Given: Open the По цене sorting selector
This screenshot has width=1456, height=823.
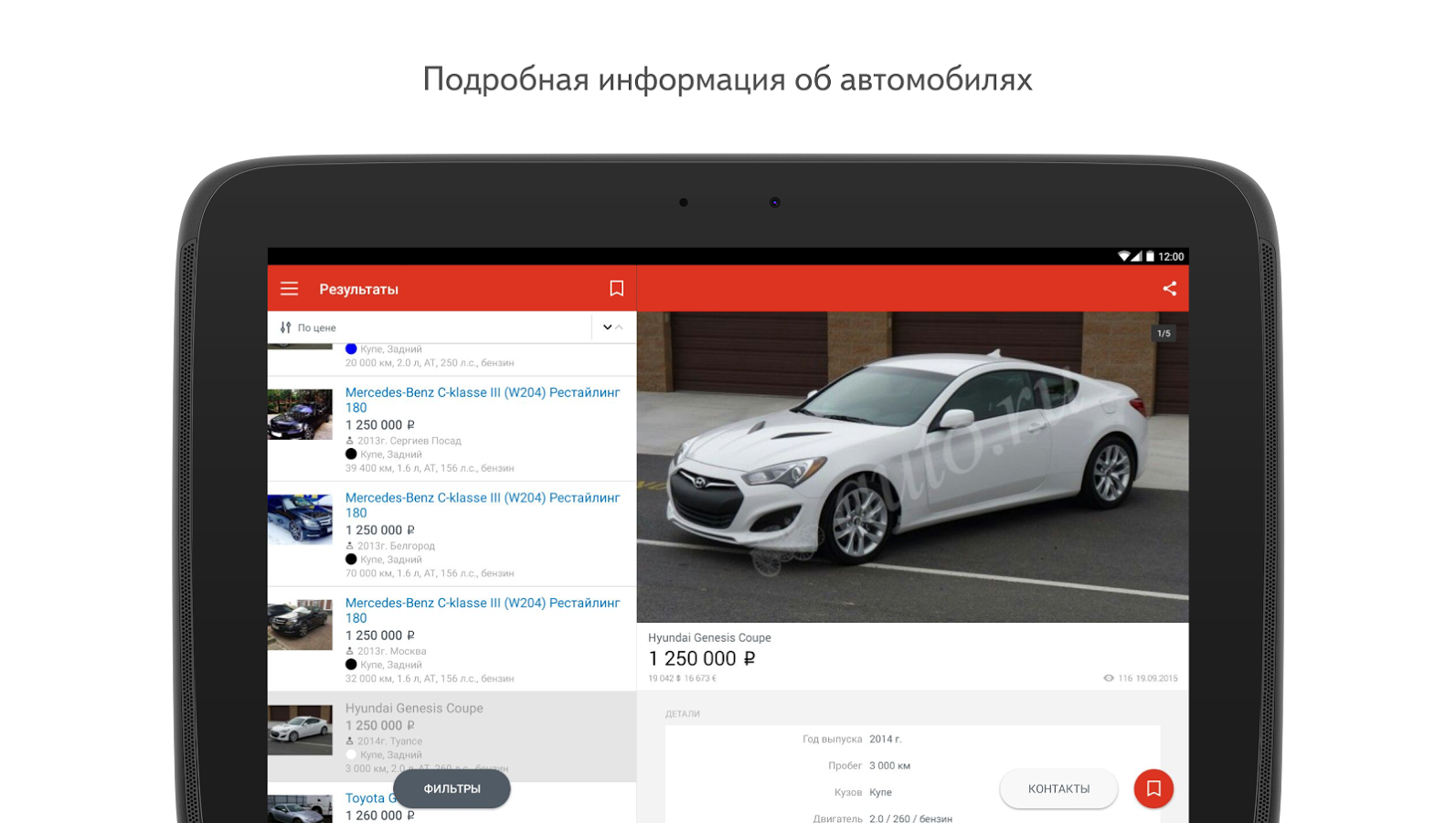Looking at the screenshot, I should [x=430, y=327].
